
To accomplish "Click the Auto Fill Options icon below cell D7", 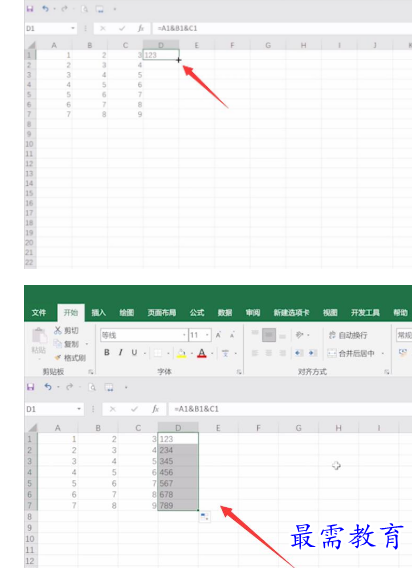I will tap(205, 517).
